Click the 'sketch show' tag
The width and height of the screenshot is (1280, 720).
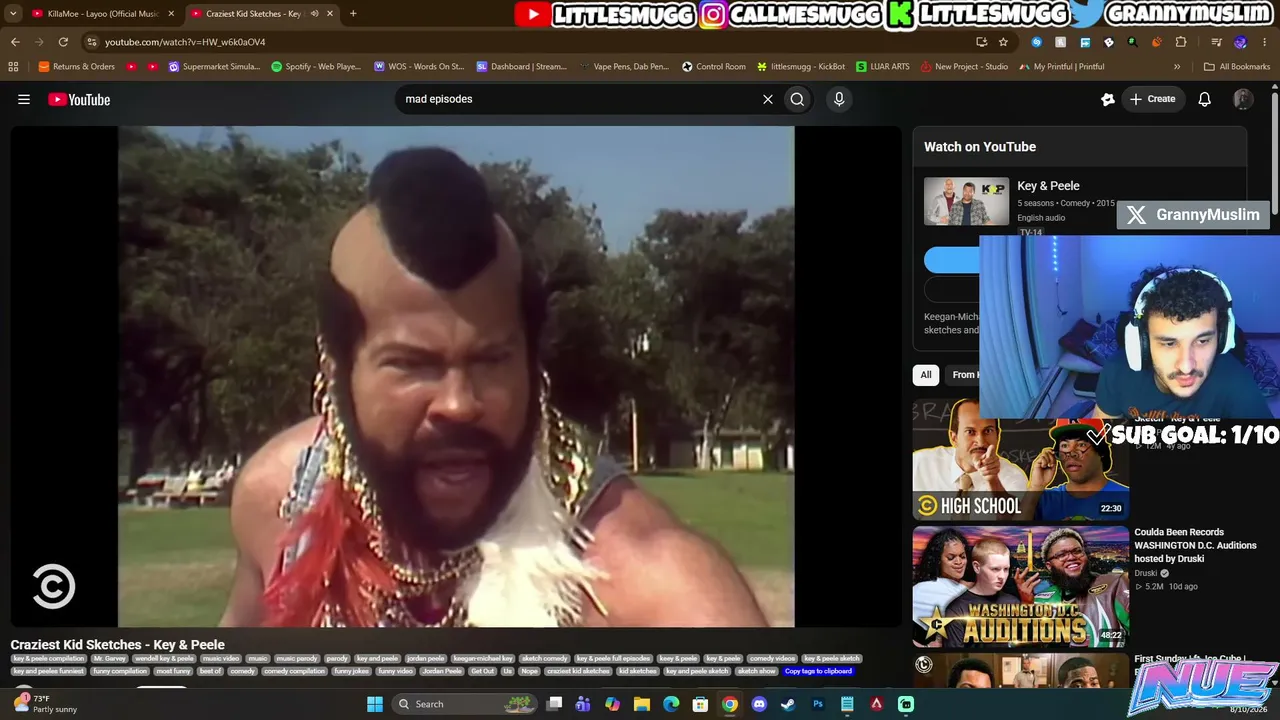(757, 671)
